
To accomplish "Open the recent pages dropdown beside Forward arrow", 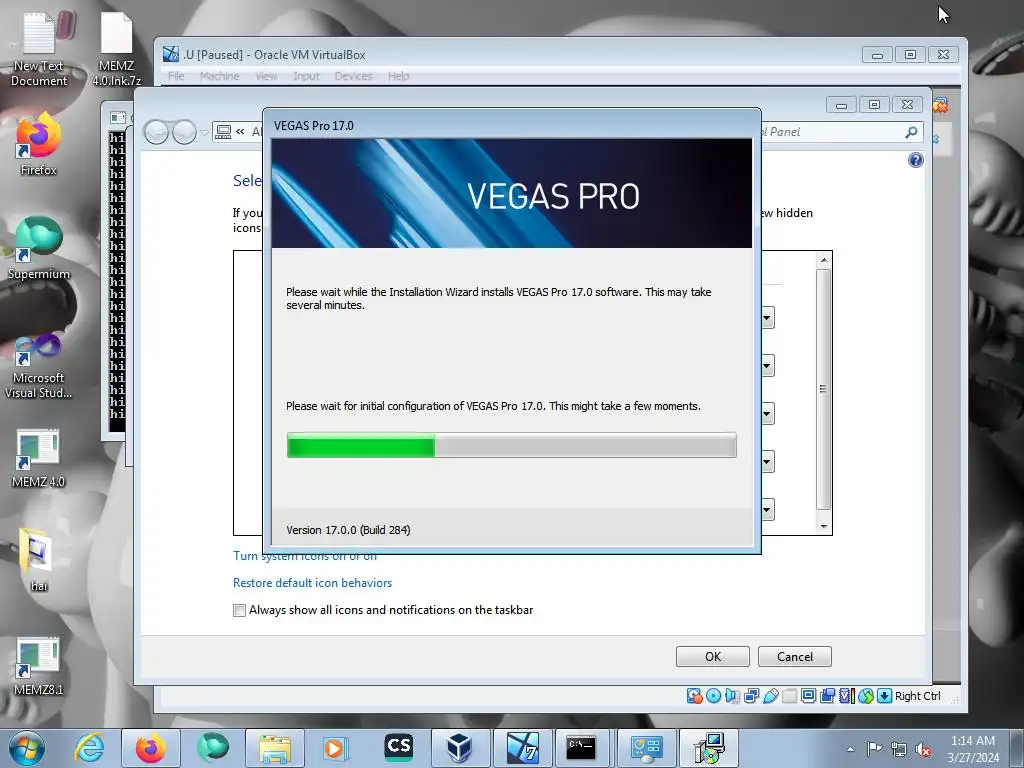I will coord(204,133).
